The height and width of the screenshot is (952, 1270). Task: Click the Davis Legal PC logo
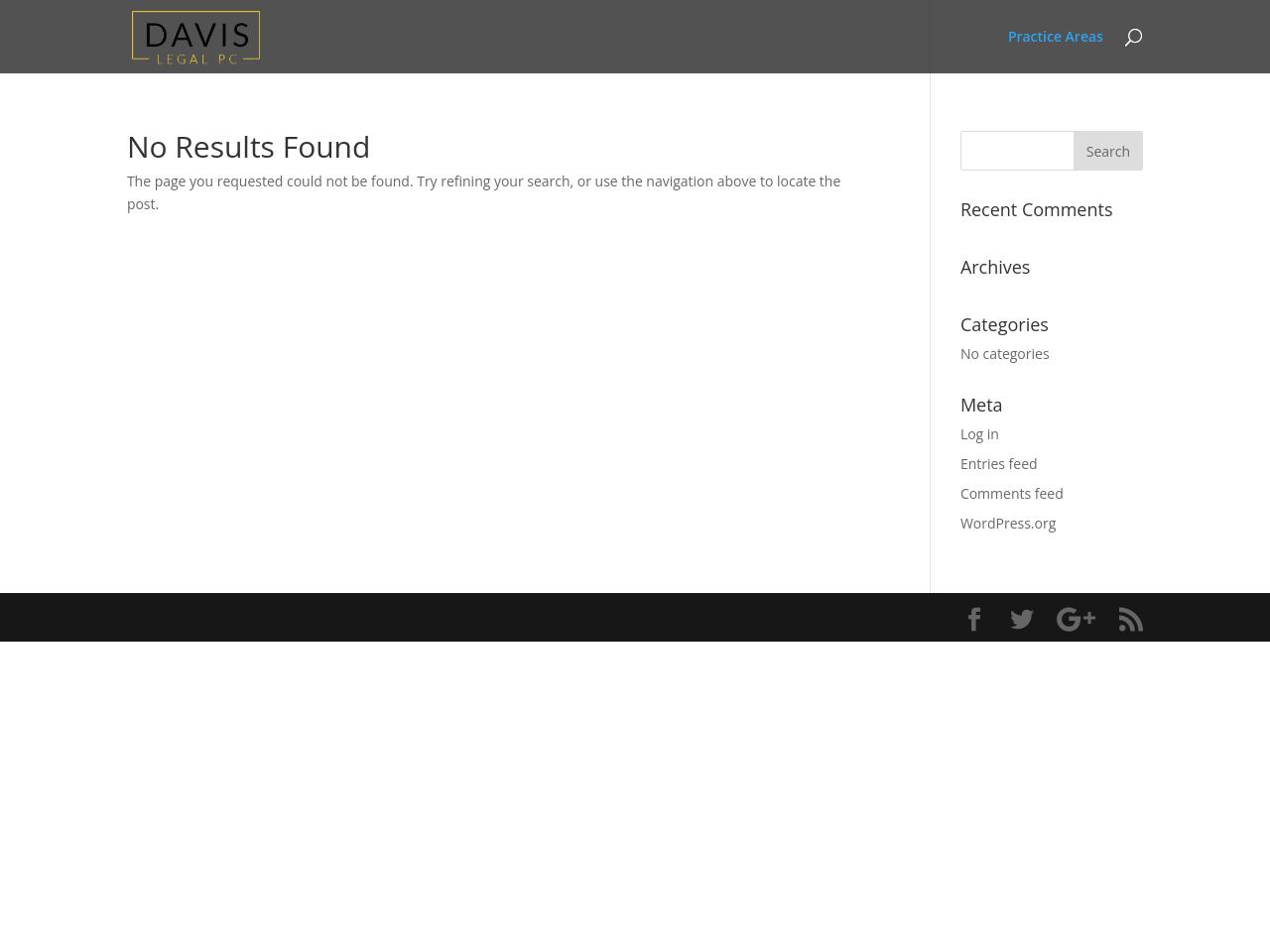pos(195,37)
